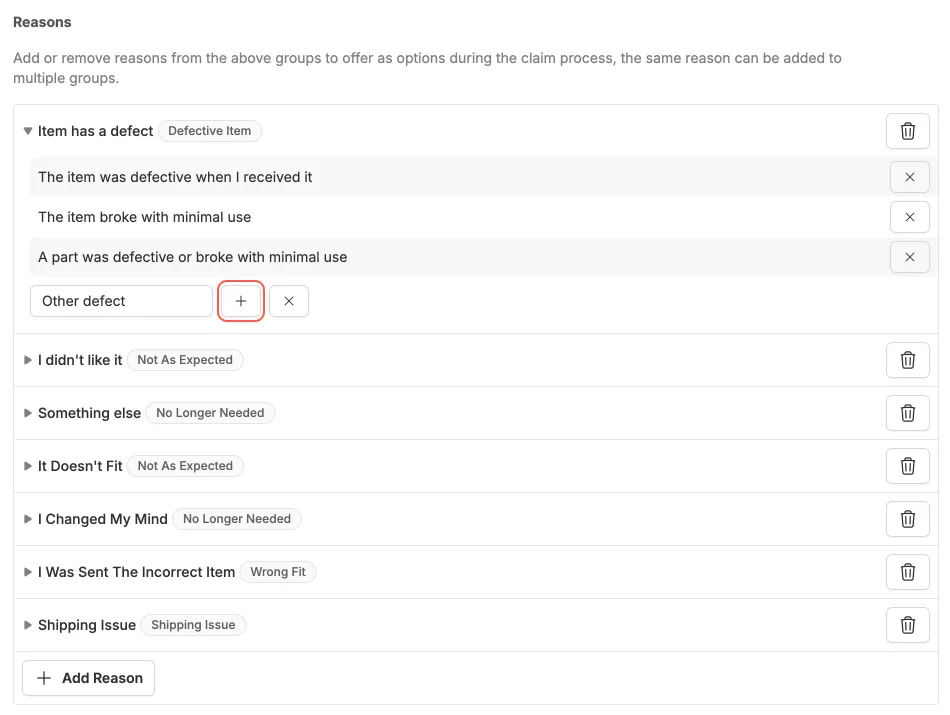
Task: Click the 'Other defect' text input field
Action: 121,301
